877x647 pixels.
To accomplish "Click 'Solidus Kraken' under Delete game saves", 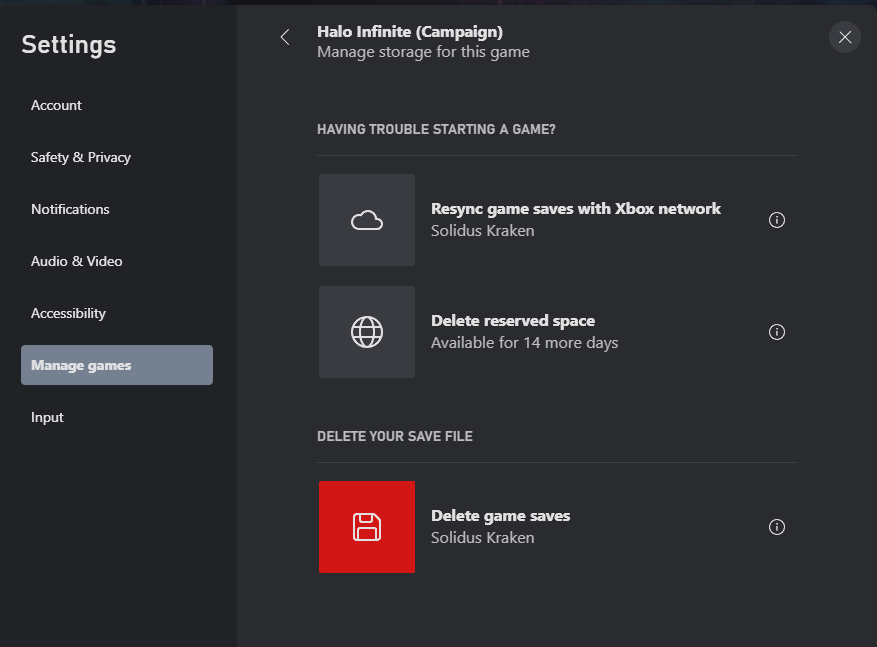I will pyautogui.click(x=483, y=538).
